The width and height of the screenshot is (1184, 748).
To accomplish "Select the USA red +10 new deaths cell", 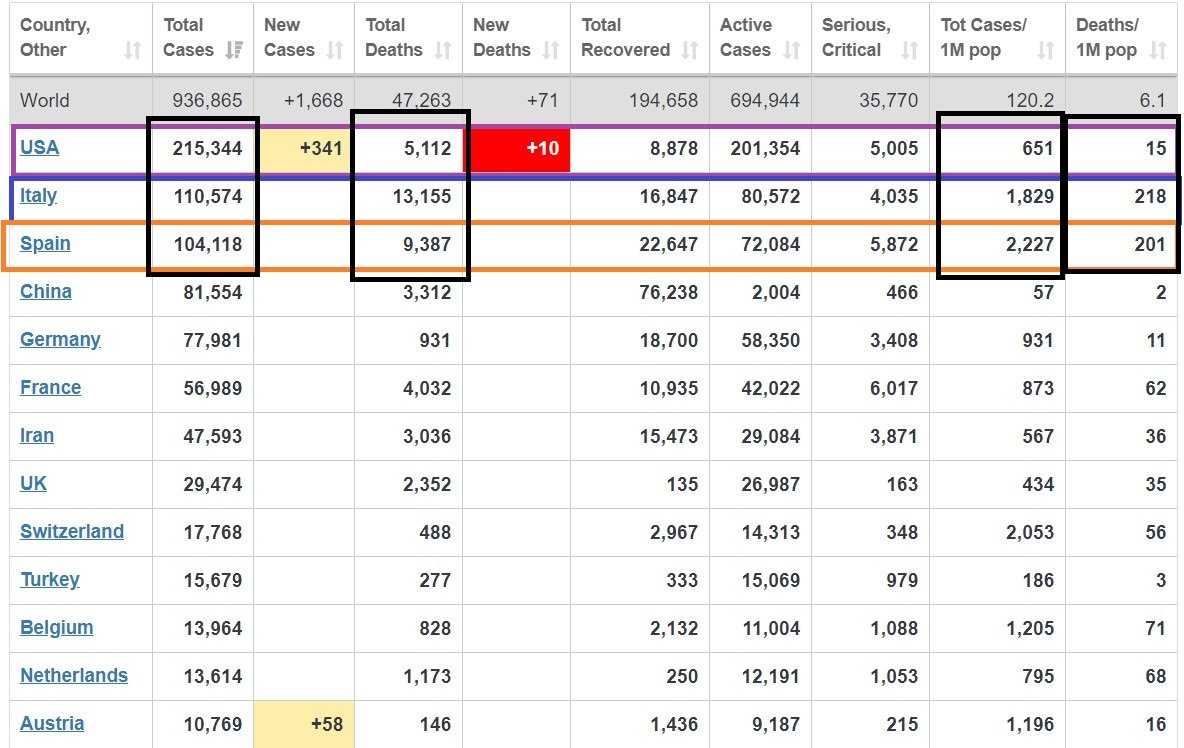I will [516, 150].
